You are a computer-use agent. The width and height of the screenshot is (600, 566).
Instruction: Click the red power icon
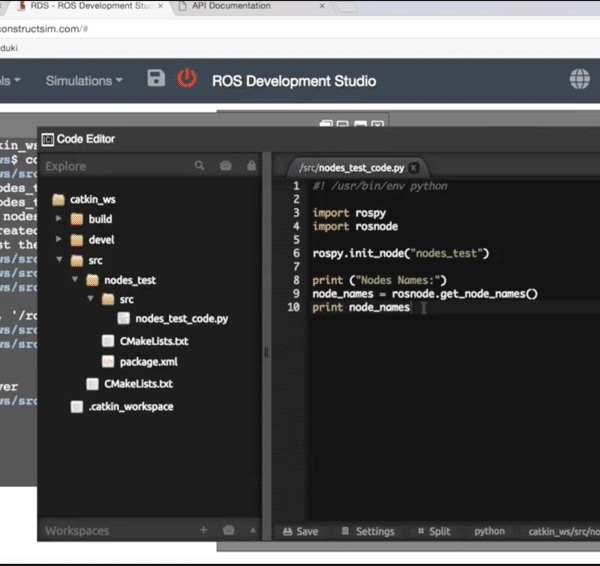coord(187,78)
